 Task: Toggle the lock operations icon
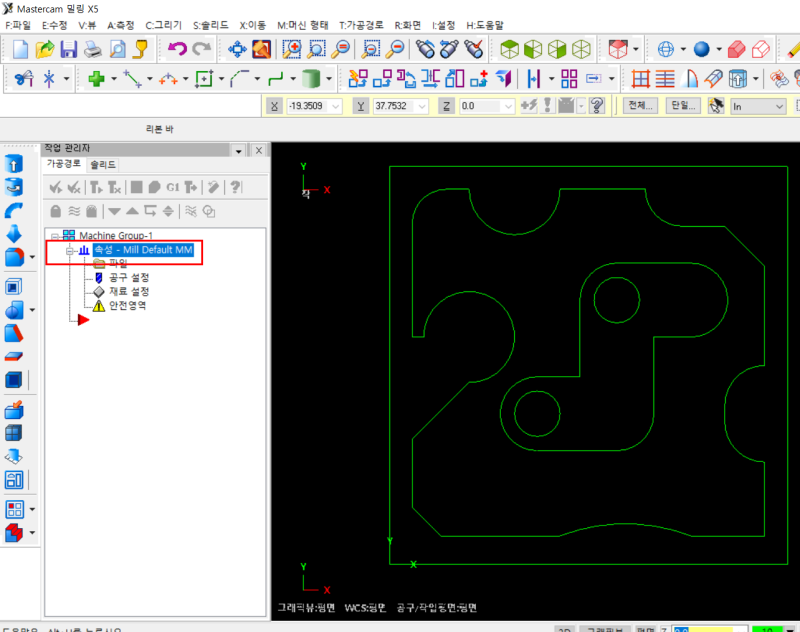(x=56, y=211)
